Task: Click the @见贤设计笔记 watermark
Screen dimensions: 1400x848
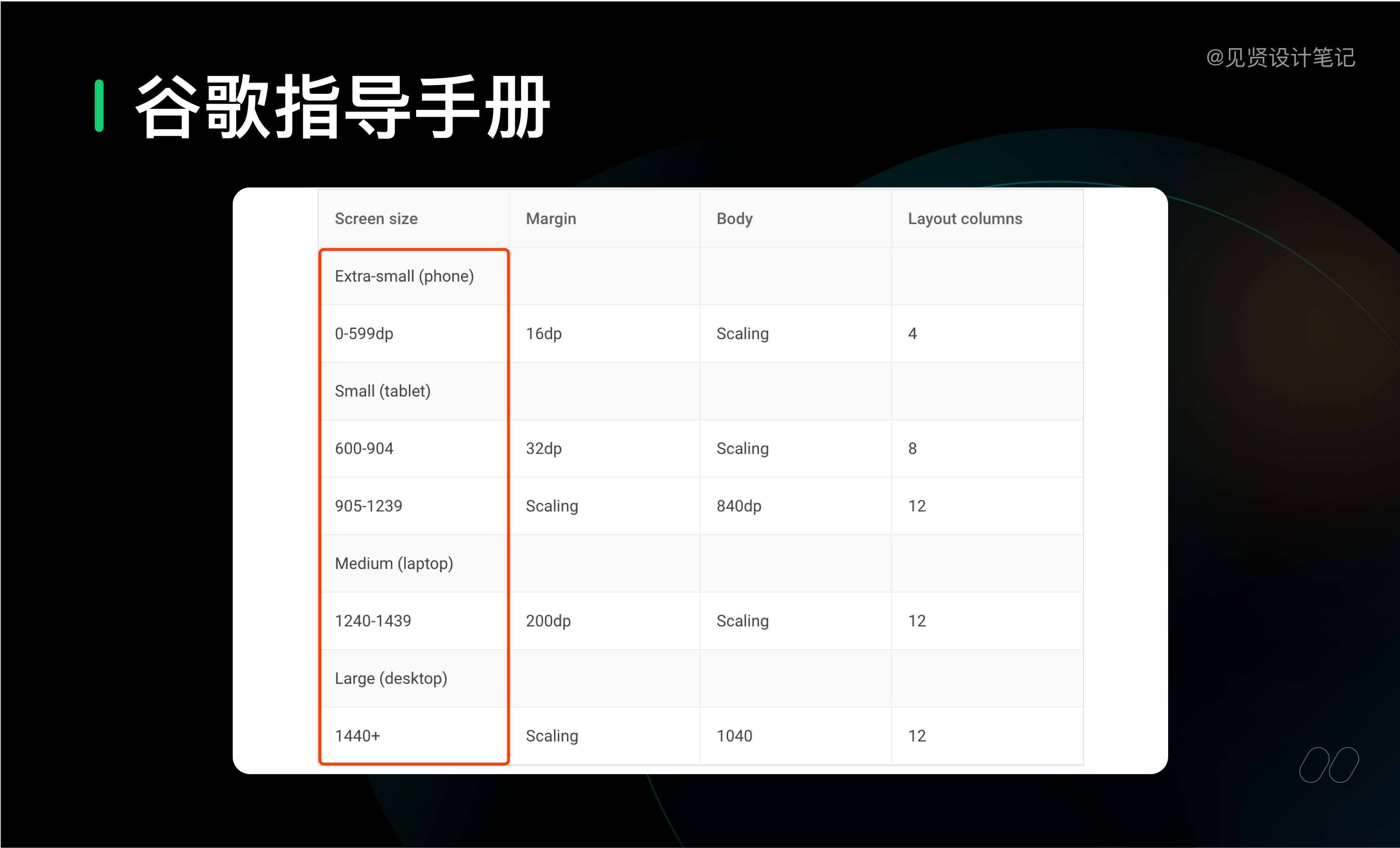Action: (x=1280, y=58)
